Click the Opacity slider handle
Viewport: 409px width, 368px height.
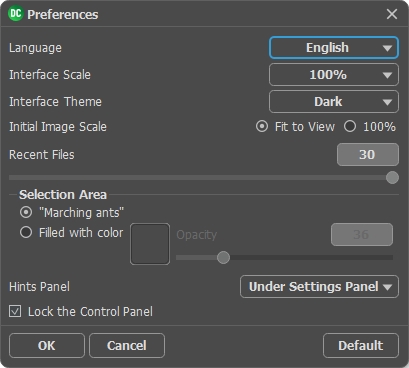tap(223, 257)
